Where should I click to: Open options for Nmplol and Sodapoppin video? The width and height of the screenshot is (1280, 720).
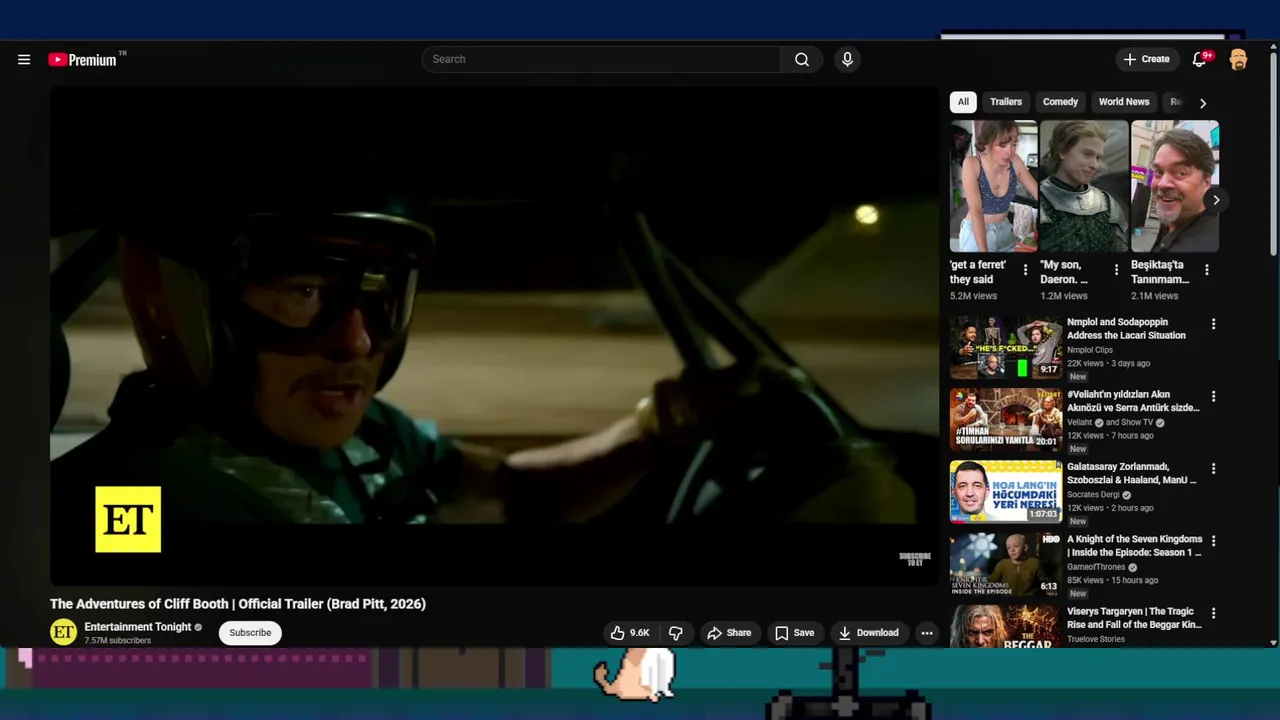pyautogui.click(x=1213, y=324)
